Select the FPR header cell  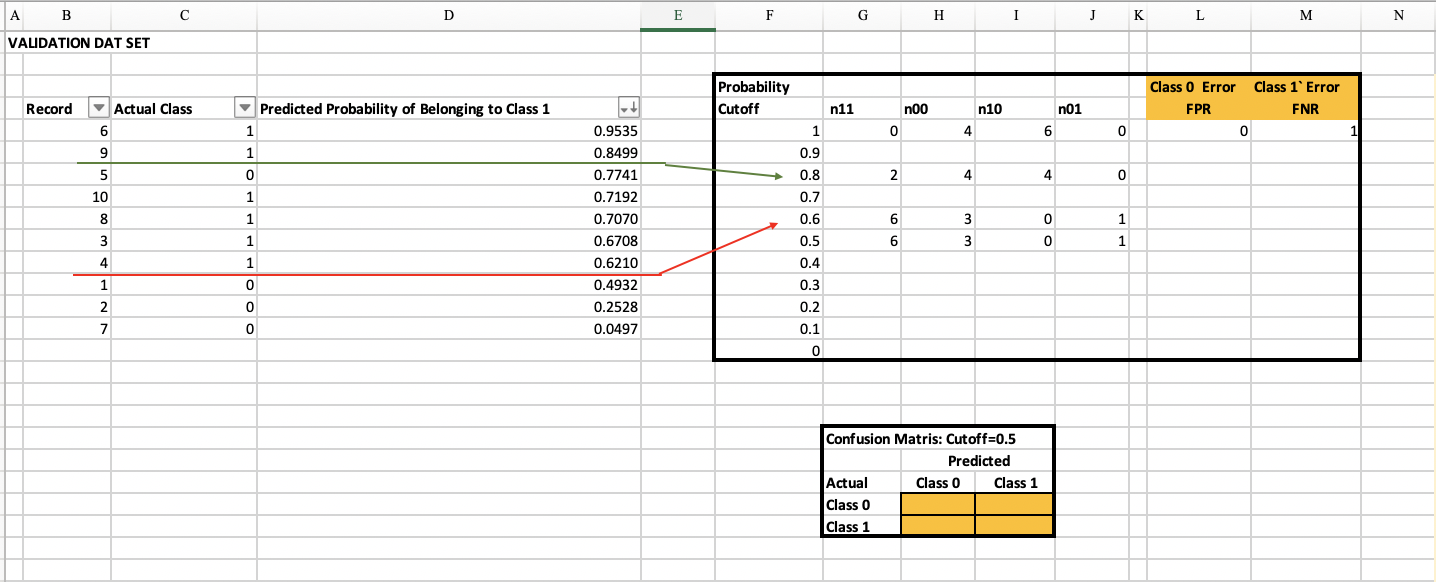tap(1199, 108)
